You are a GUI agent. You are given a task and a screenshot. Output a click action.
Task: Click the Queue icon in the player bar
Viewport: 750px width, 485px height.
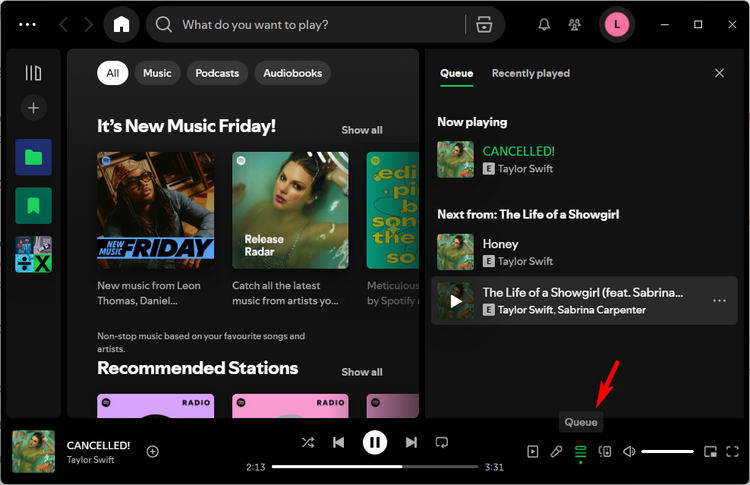[580, 452]
